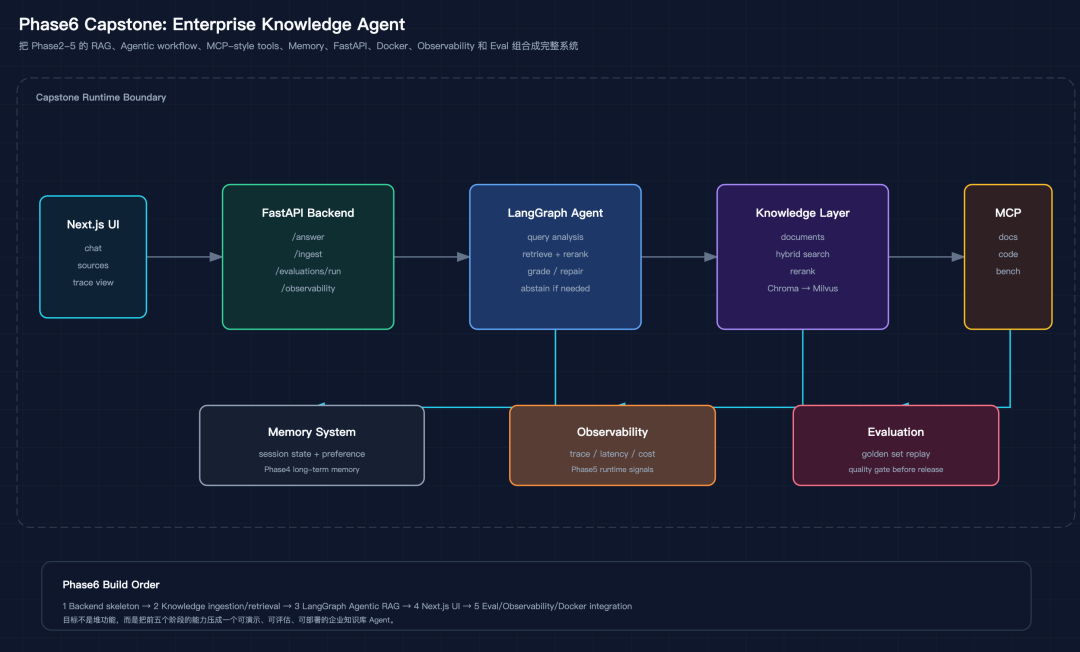Click the arrow between FastAPI and LangGraph Agent
This screenshot has width=1080, height=652.
tap(432, 257)
